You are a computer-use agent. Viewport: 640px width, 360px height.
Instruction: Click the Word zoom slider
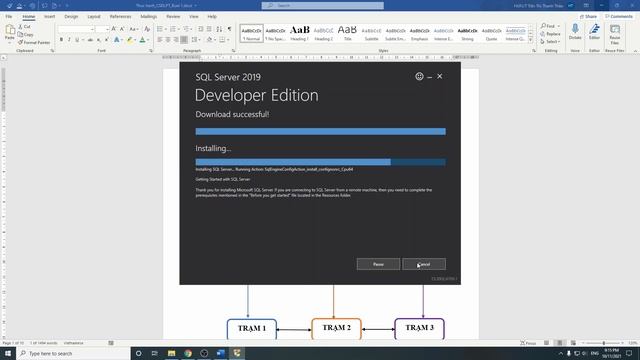(604, 343)
